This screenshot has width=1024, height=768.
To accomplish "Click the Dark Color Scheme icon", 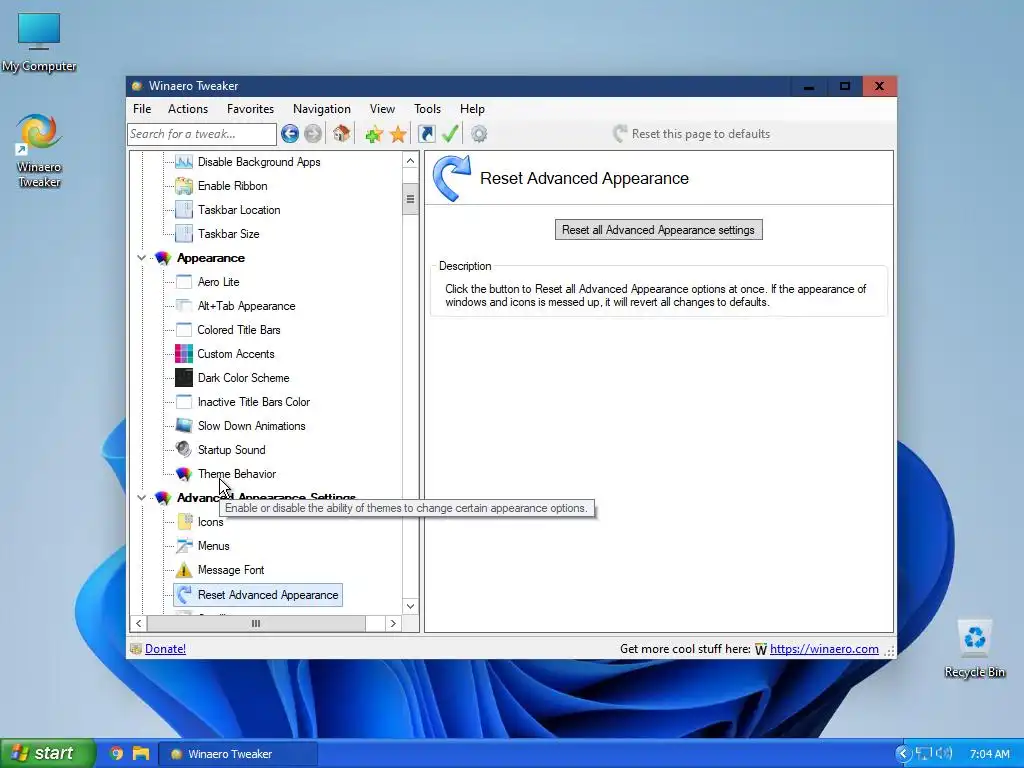I will pyautogui.click(x=184, y=378).
